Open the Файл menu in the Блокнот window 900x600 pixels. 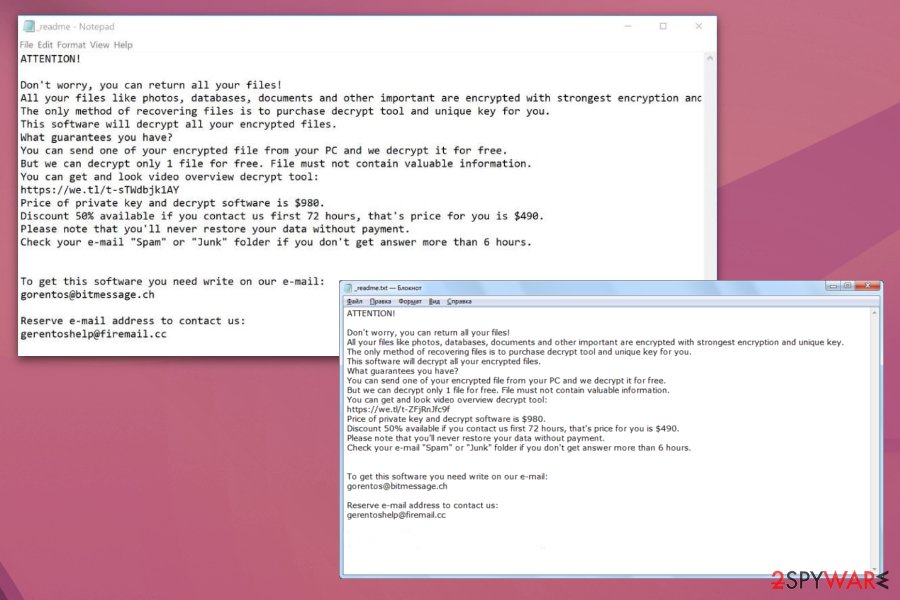[354, 301]
